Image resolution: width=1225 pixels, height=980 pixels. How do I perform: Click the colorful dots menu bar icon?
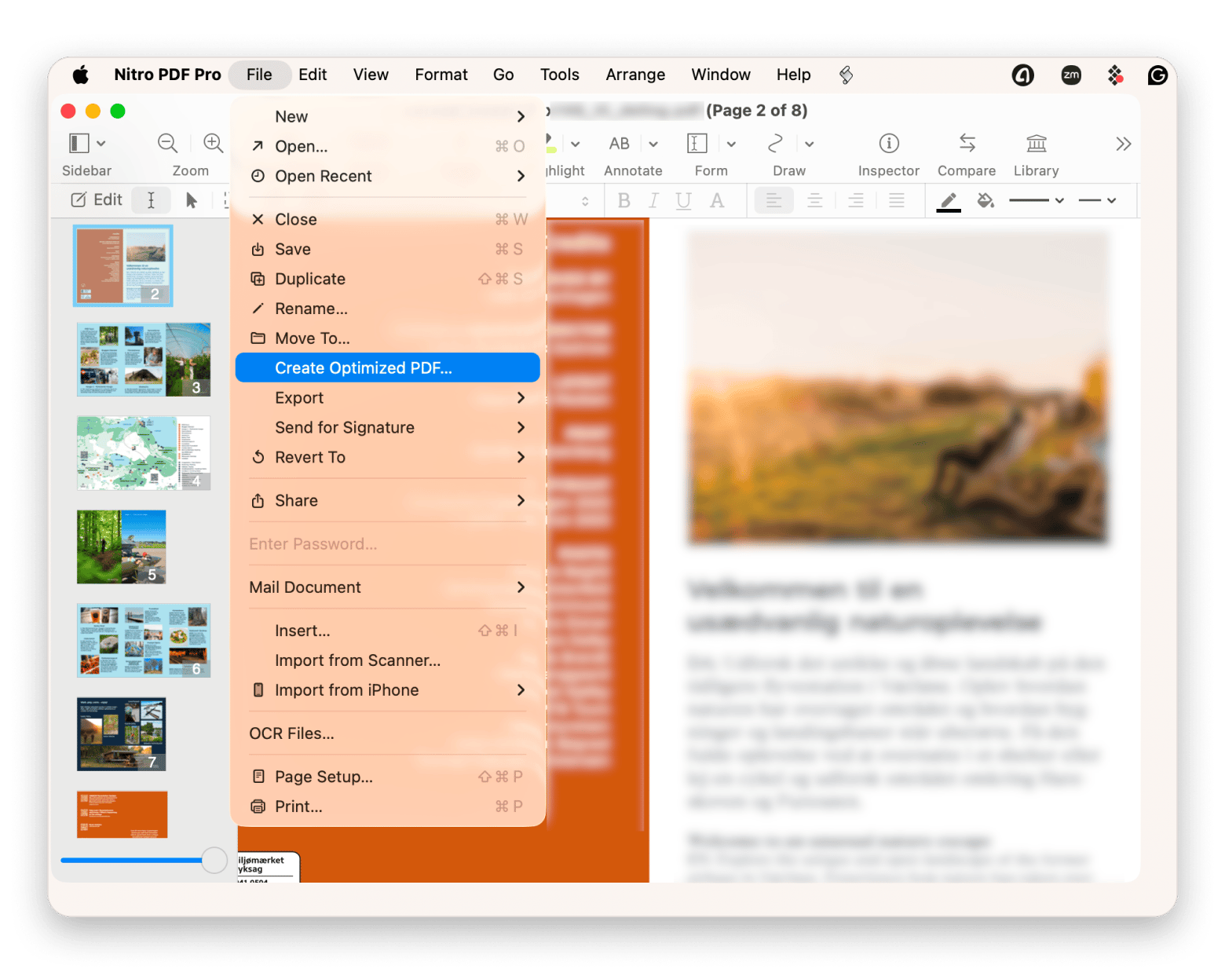pyautogui.click(x=1115, y=75)
